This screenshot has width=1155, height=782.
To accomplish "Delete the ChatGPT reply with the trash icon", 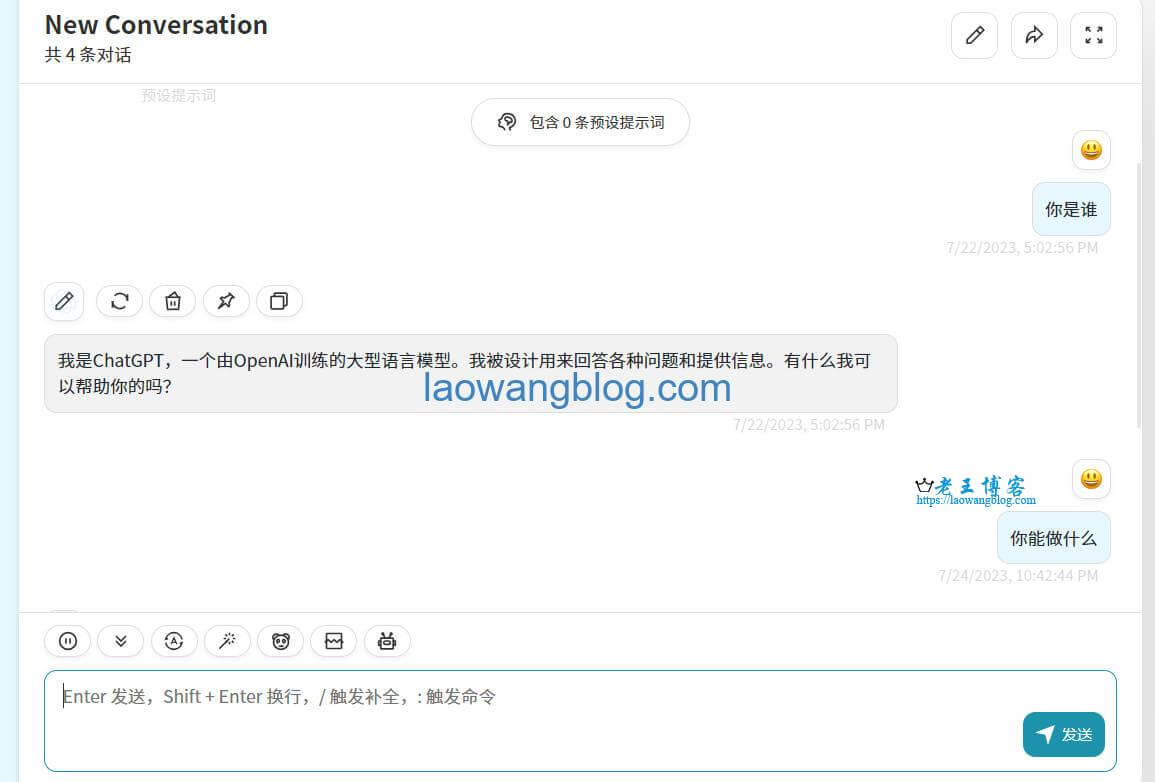I will 172,301.
